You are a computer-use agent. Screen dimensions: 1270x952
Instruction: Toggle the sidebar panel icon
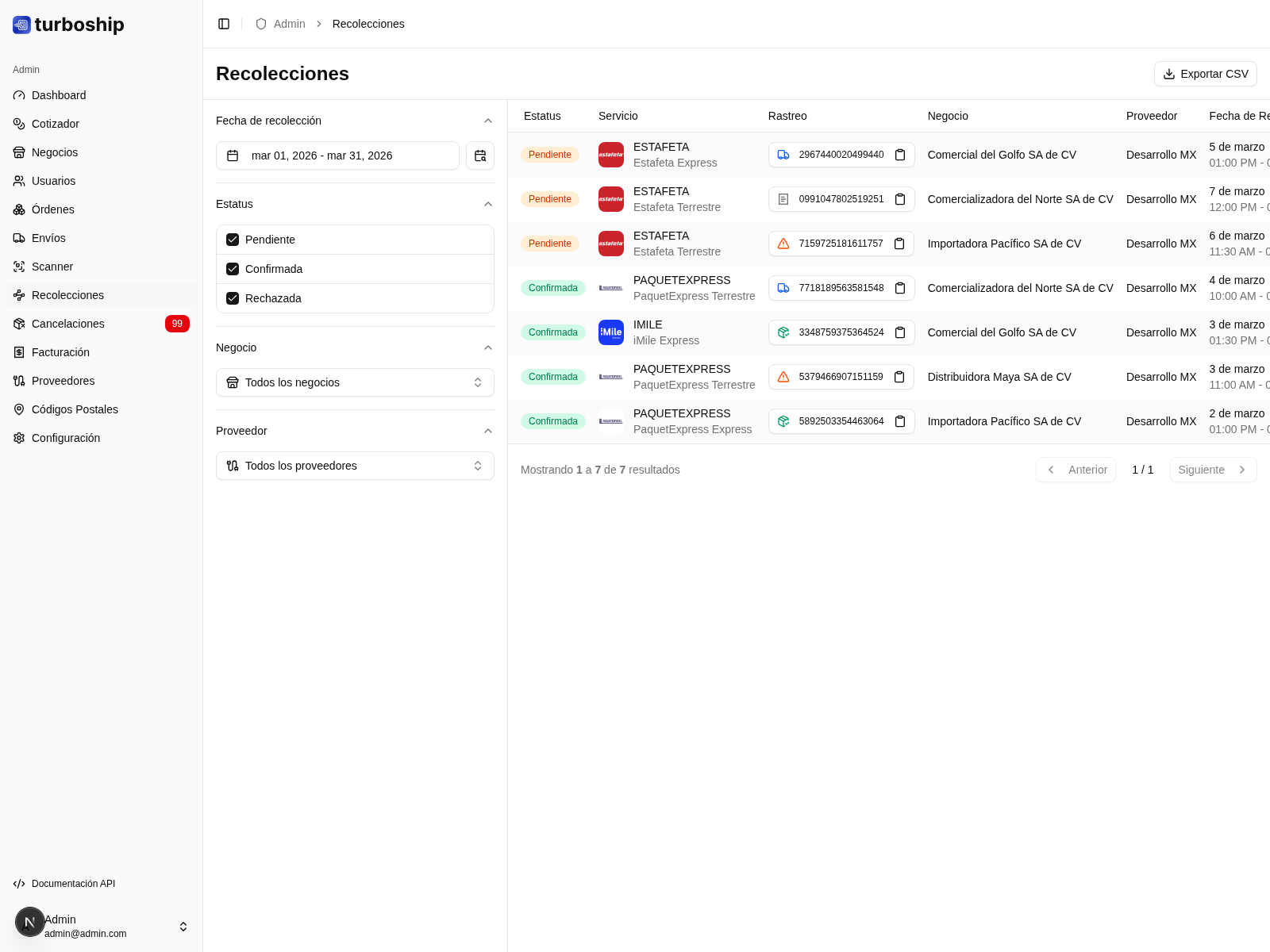(x=224, y=24)
